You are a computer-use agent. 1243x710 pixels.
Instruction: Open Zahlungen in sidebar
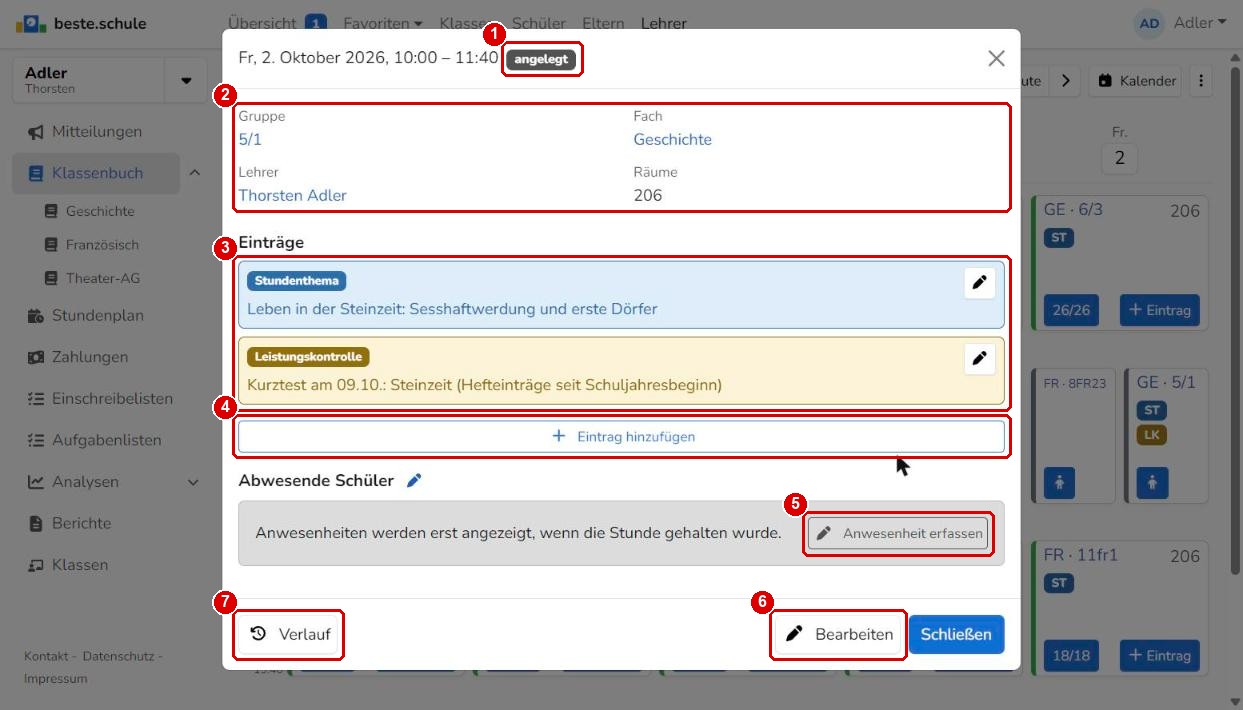coord(90,357)
